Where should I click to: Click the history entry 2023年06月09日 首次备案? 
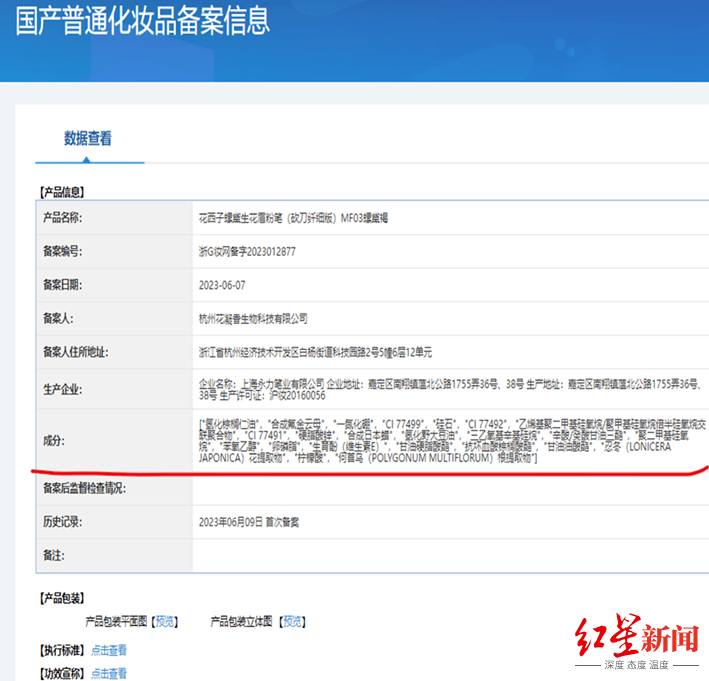(x=249, y=522)
